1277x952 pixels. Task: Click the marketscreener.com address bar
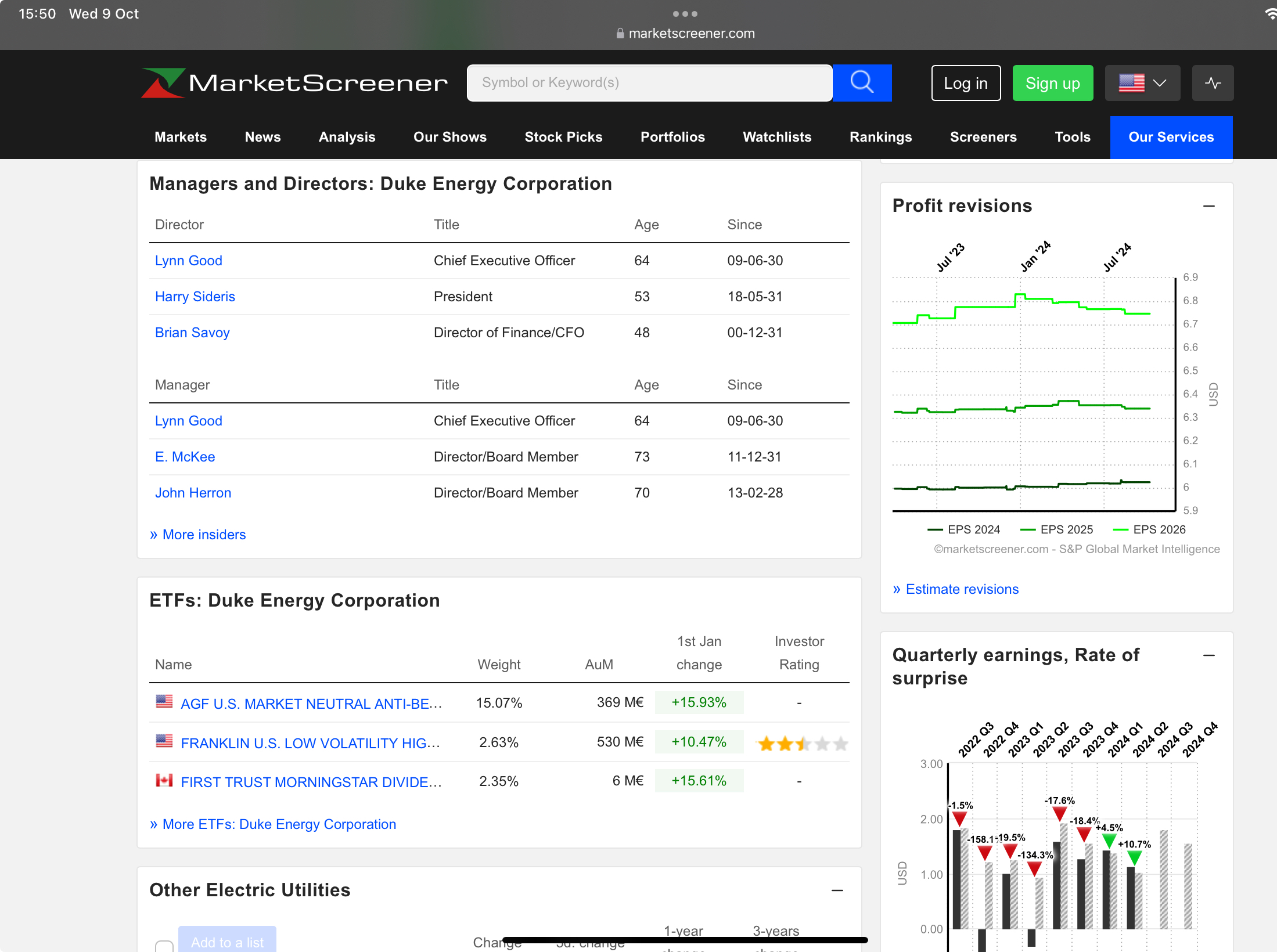click(685, 34)
